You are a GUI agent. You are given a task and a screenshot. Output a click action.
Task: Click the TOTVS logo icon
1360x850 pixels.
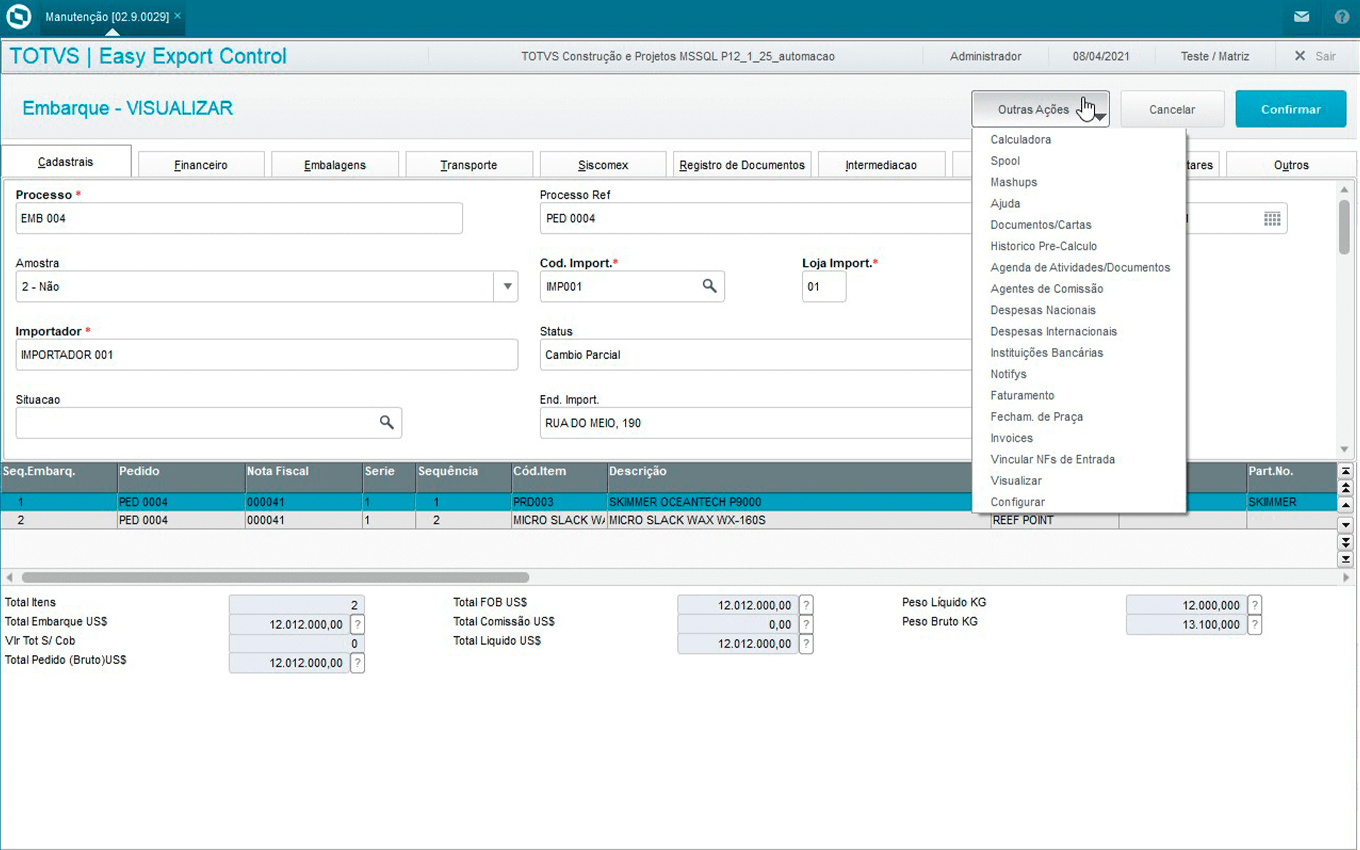coord(18,17)
